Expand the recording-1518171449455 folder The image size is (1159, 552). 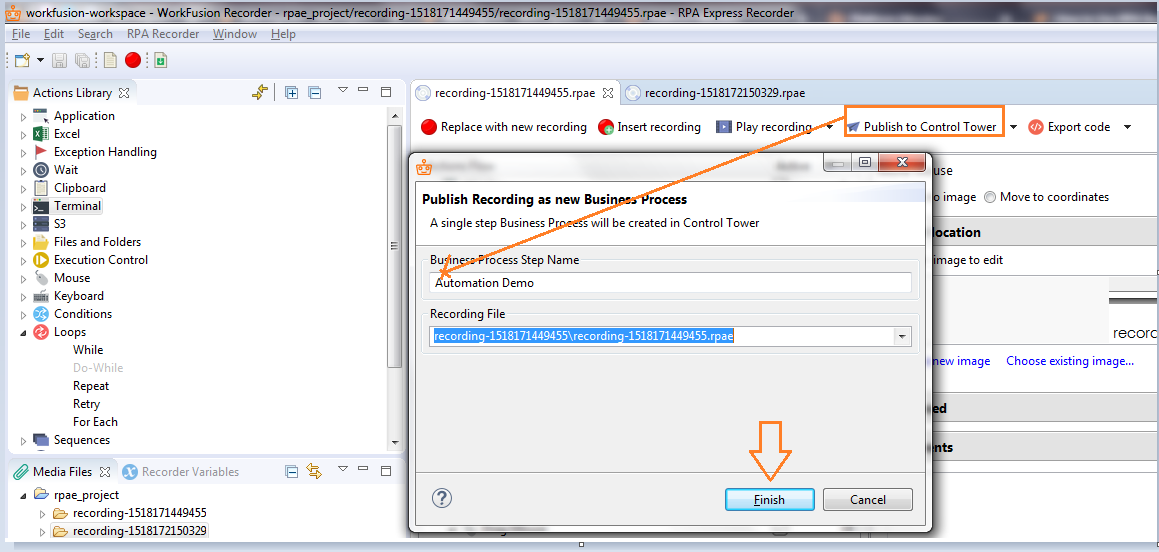tap(42, 514)
